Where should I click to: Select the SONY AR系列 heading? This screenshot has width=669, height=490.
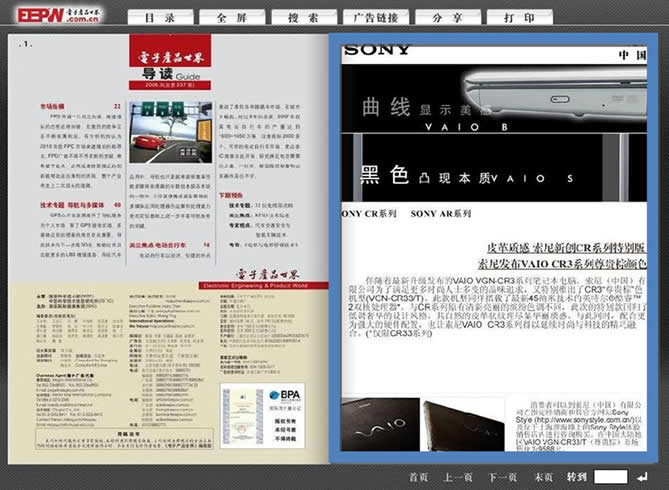(x=440, y=214)
